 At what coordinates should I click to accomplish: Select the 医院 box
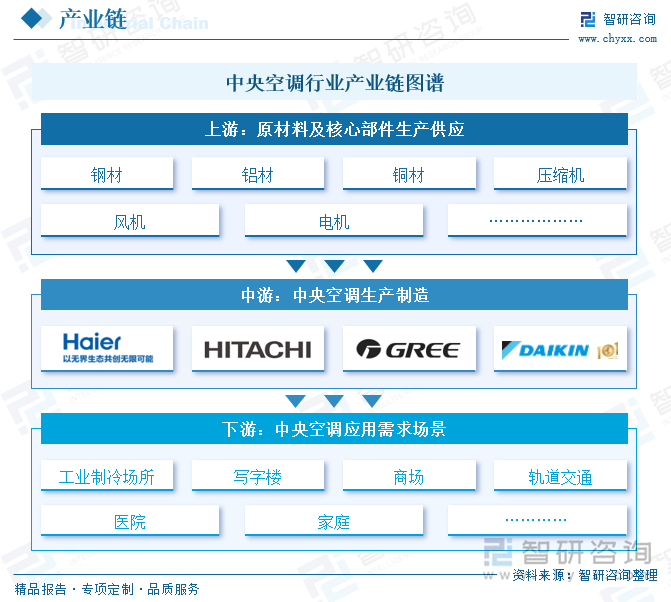coord(130,520)
